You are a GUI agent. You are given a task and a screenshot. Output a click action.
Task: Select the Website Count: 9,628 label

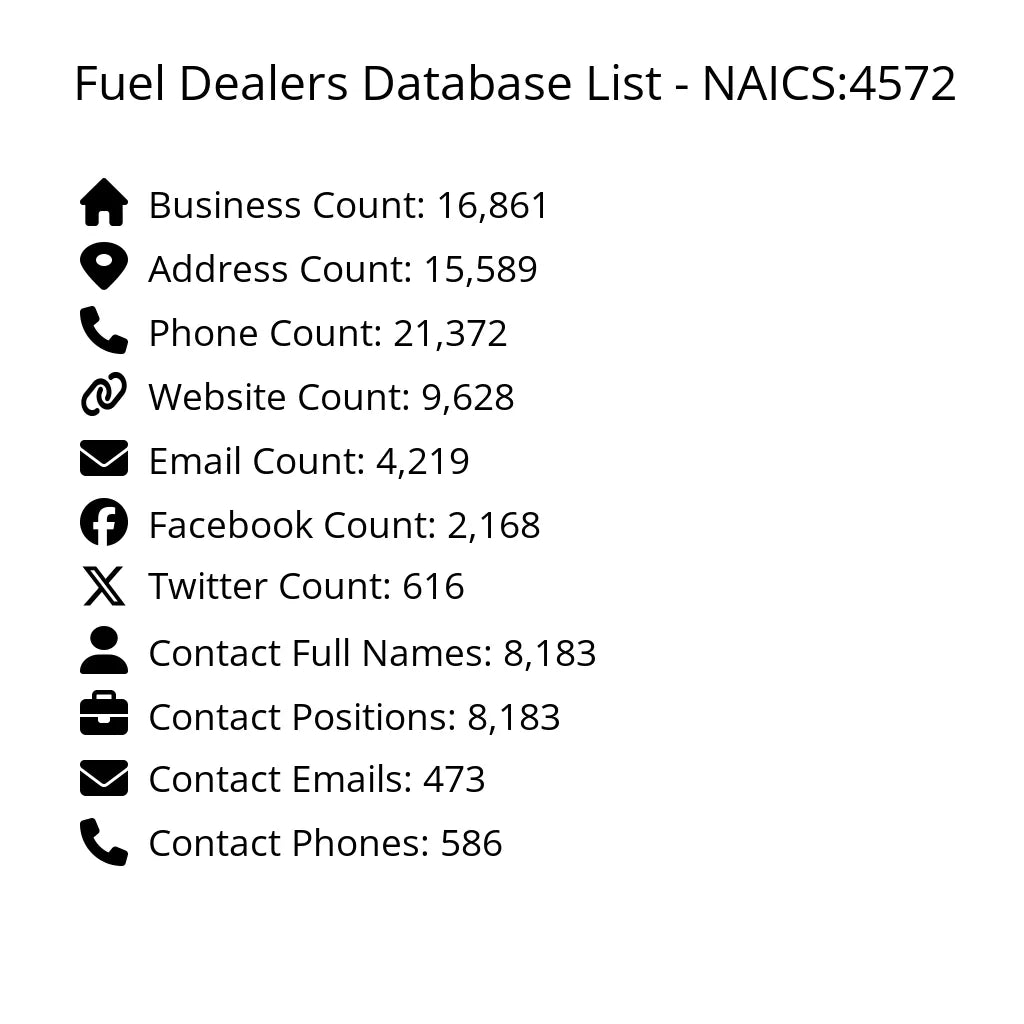pos(331,397)
